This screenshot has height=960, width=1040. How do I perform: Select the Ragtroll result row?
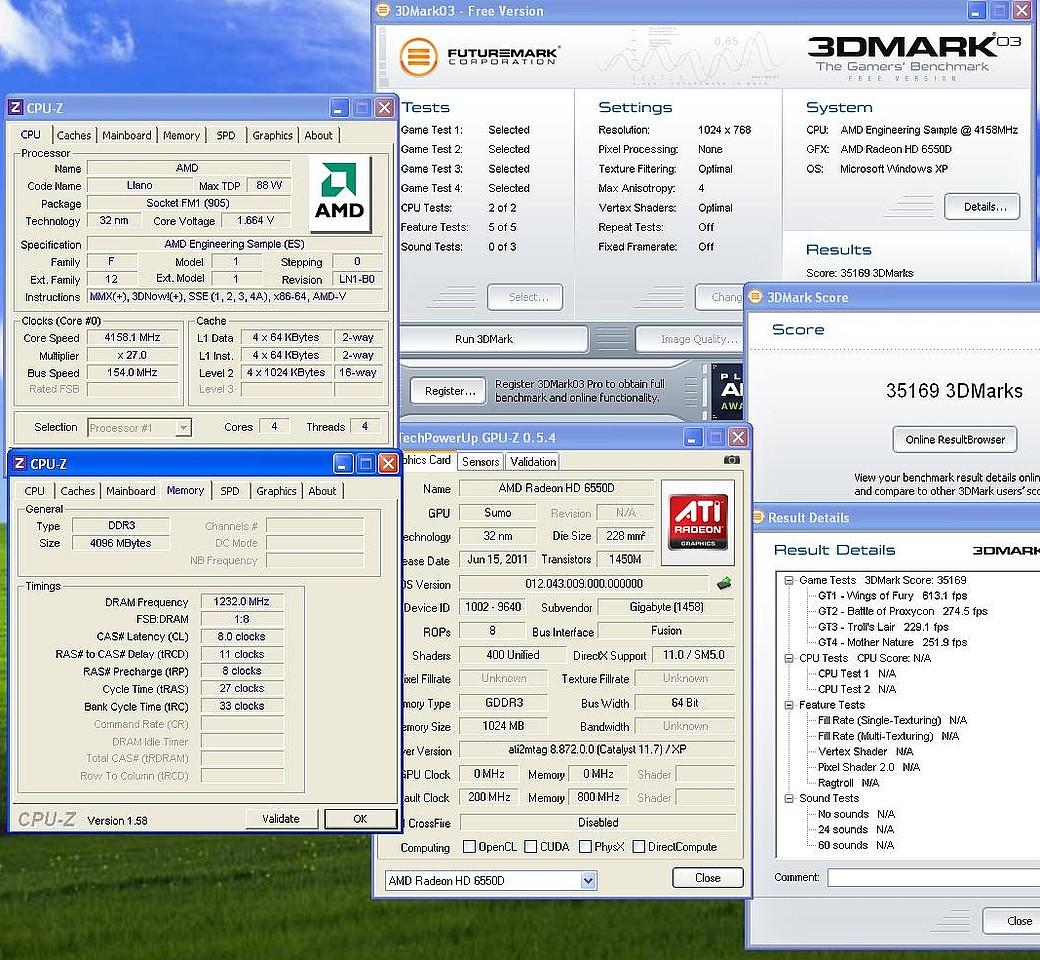[848, 783]
